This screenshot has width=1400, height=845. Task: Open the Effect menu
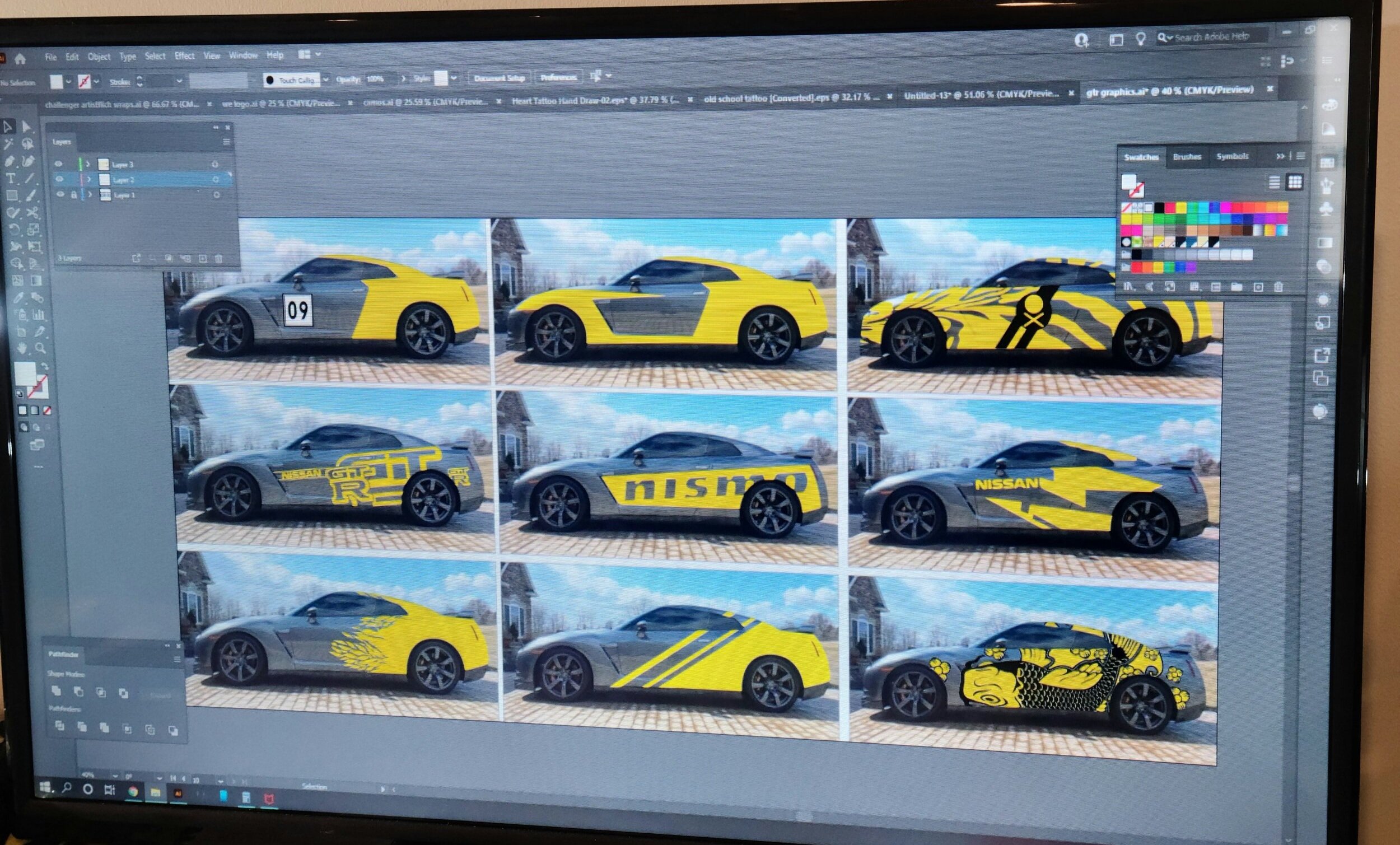184,55
